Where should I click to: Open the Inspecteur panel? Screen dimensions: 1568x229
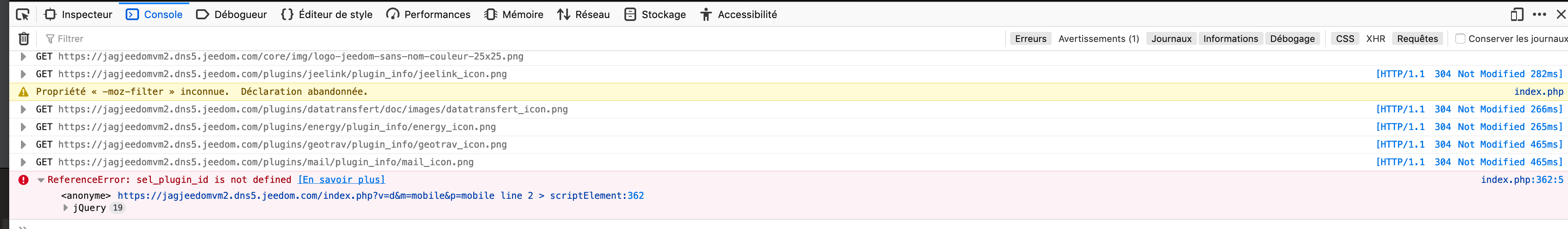click(78, 15)
